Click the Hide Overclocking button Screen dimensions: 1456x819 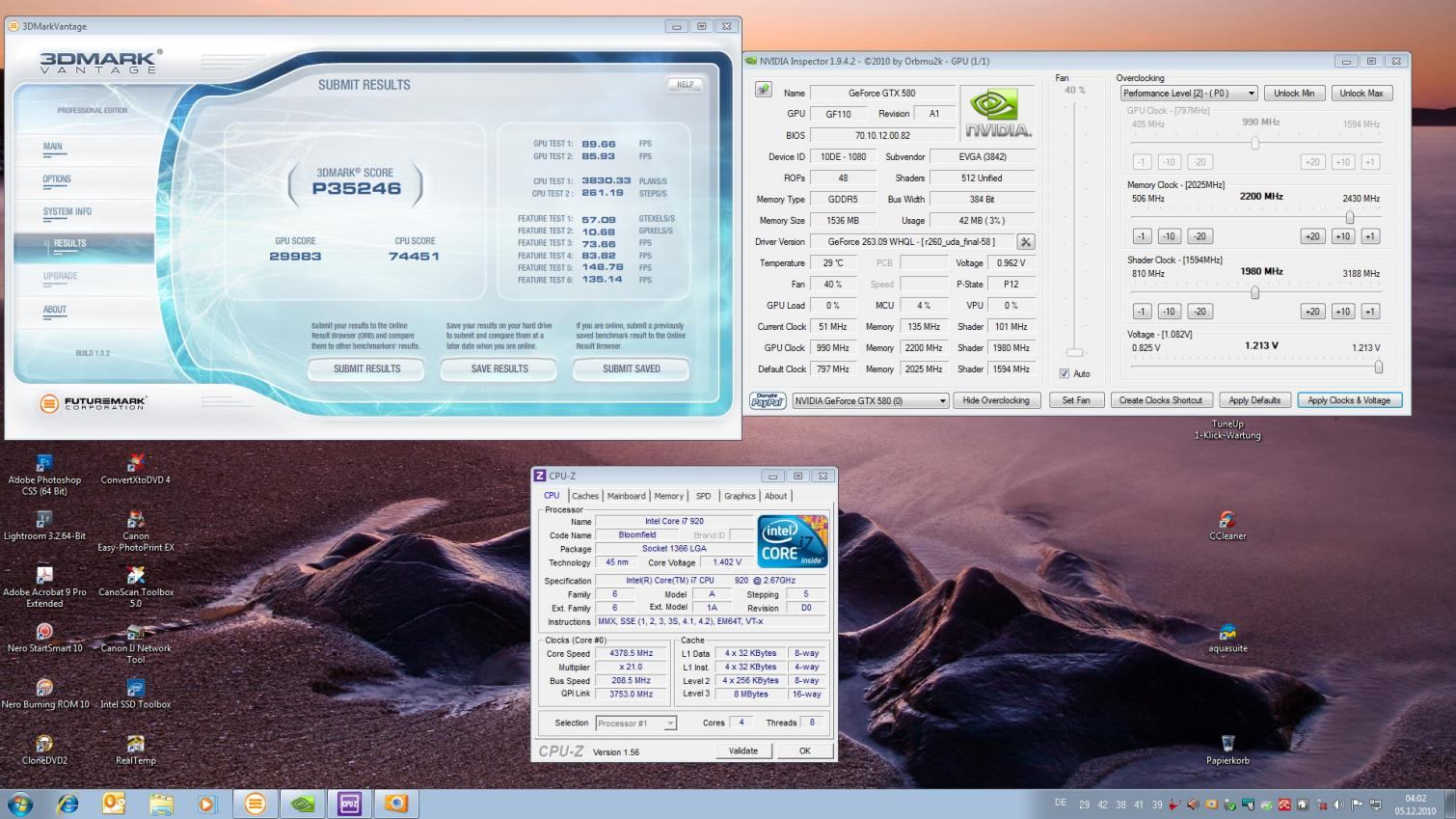click(x=996, y=400)
